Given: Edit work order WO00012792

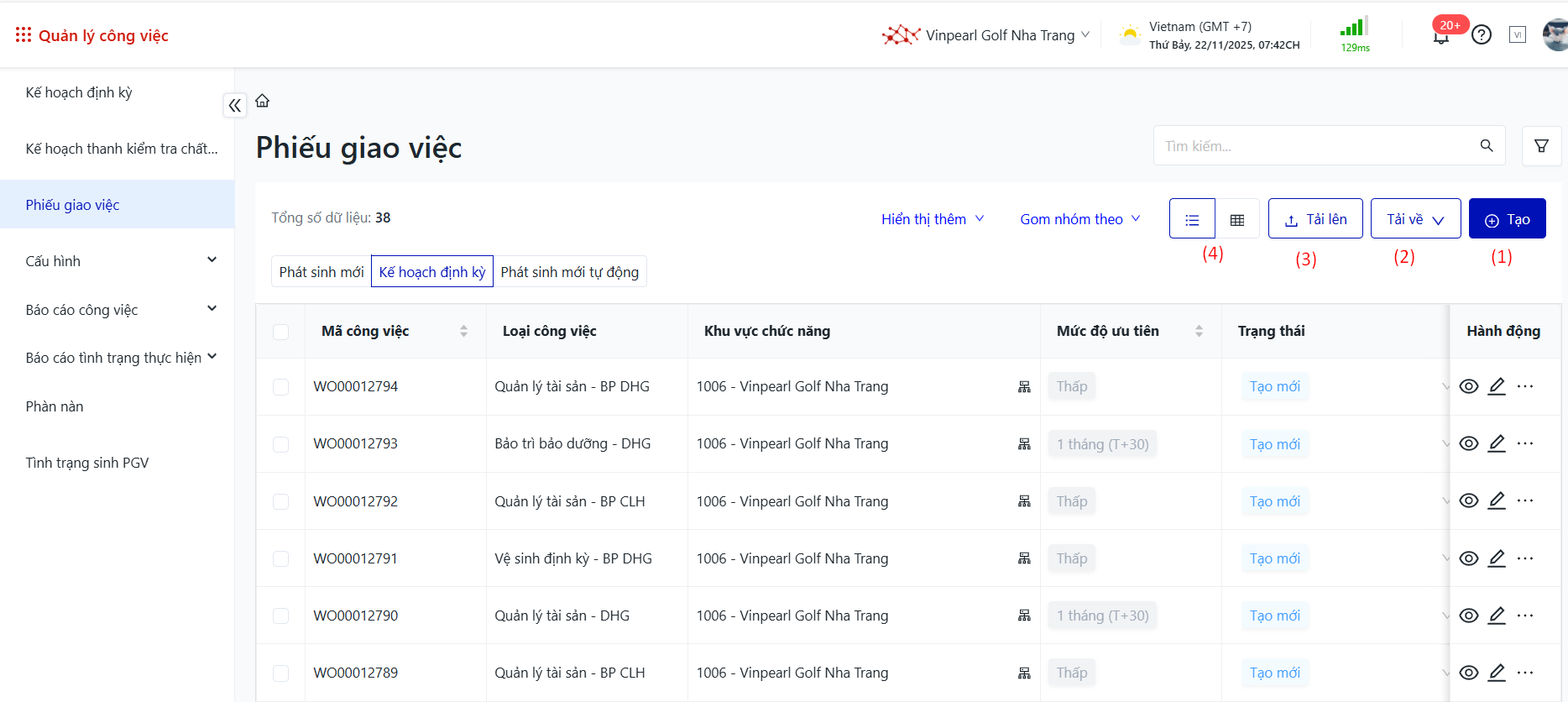Looking at the screenshot, I should click(x=1497, y=500).
